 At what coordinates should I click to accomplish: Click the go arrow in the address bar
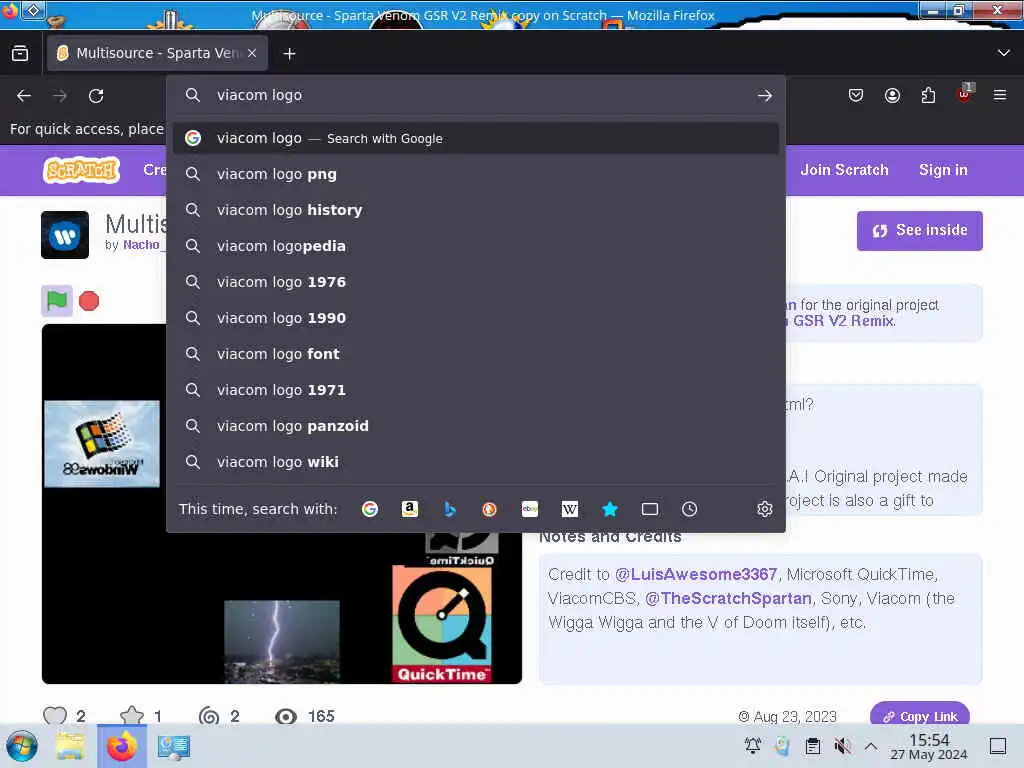pos(765,96)
